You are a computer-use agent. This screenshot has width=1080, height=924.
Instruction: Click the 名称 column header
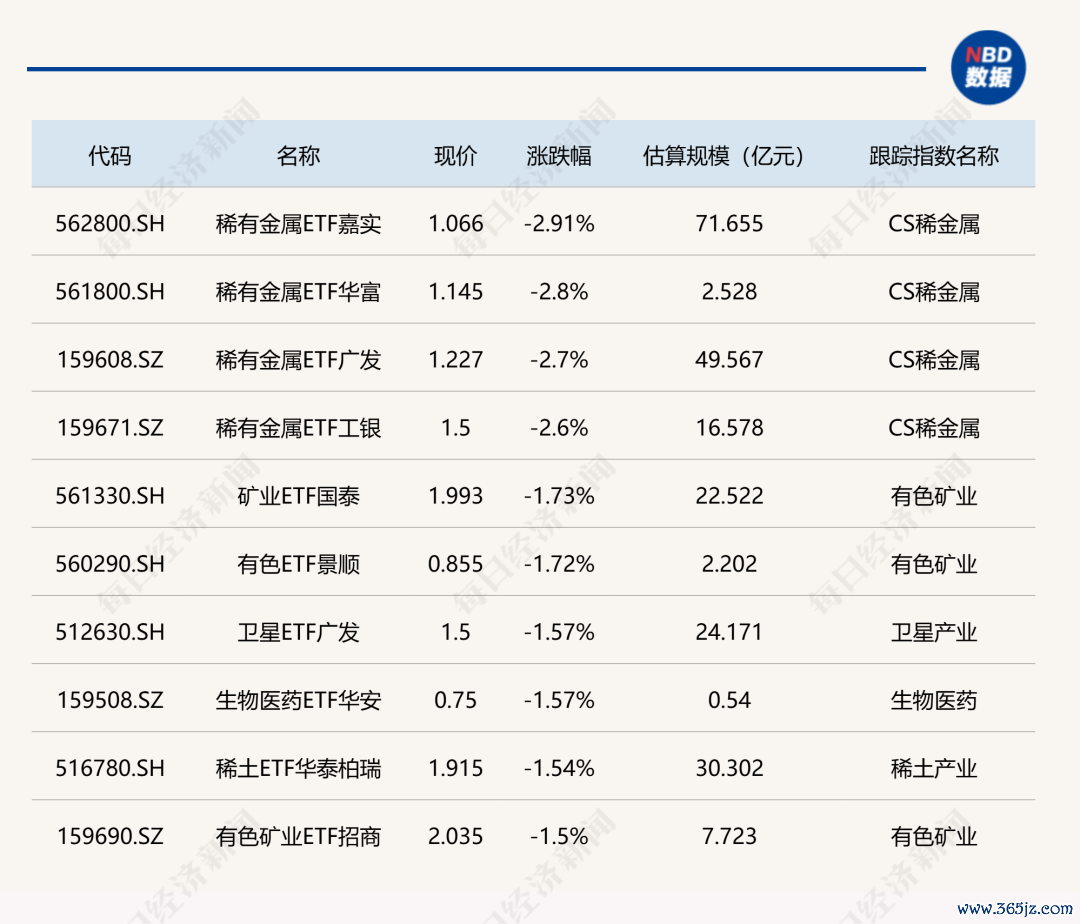[x=298, y=156]
